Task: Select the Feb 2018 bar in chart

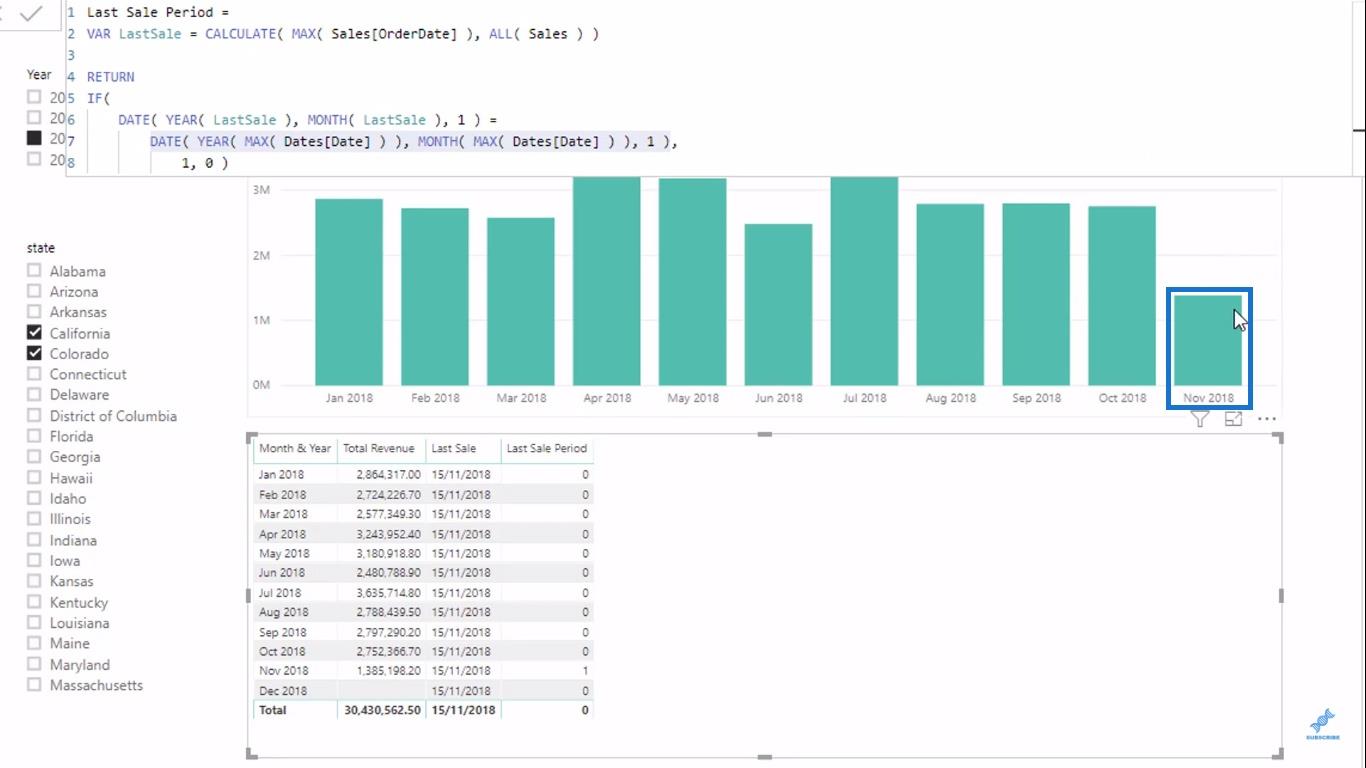Action: click(435, 297)
